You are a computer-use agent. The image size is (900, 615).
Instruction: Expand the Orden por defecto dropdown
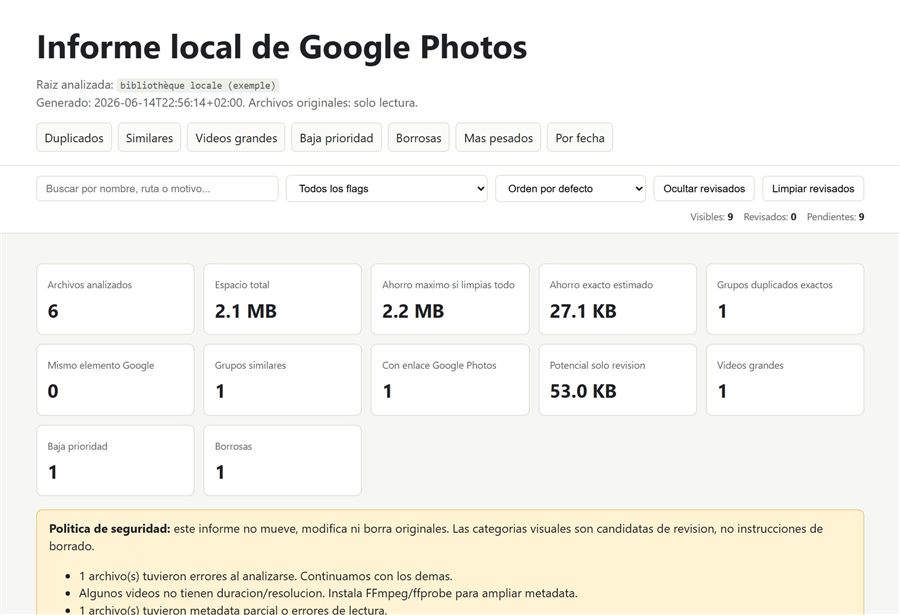571,188
